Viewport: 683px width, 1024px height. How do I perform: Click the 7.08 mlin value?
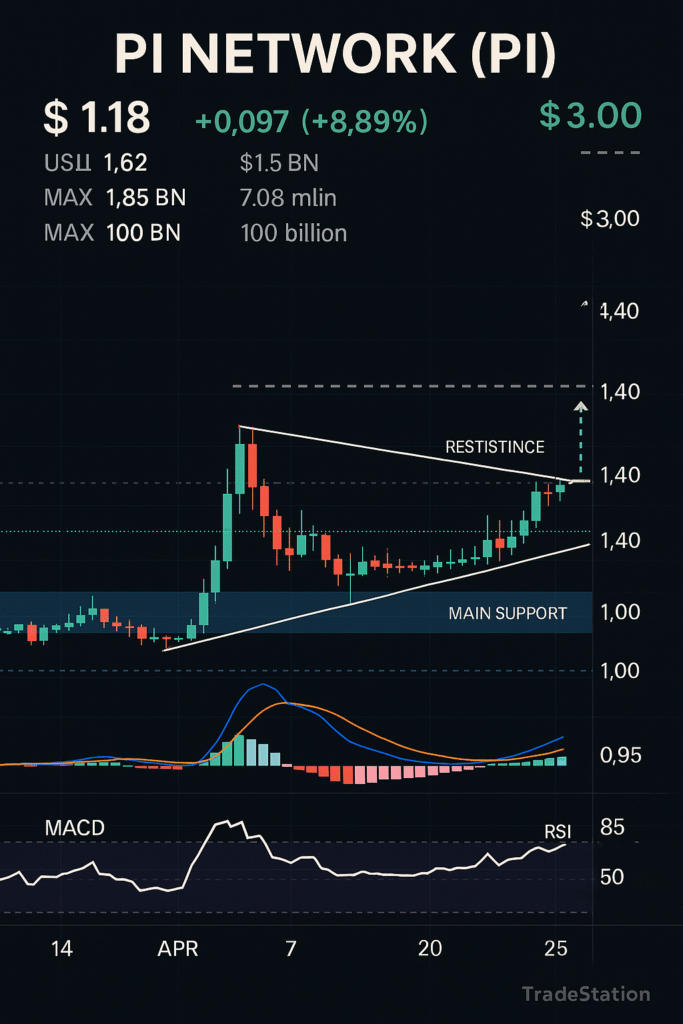[288, 198]
